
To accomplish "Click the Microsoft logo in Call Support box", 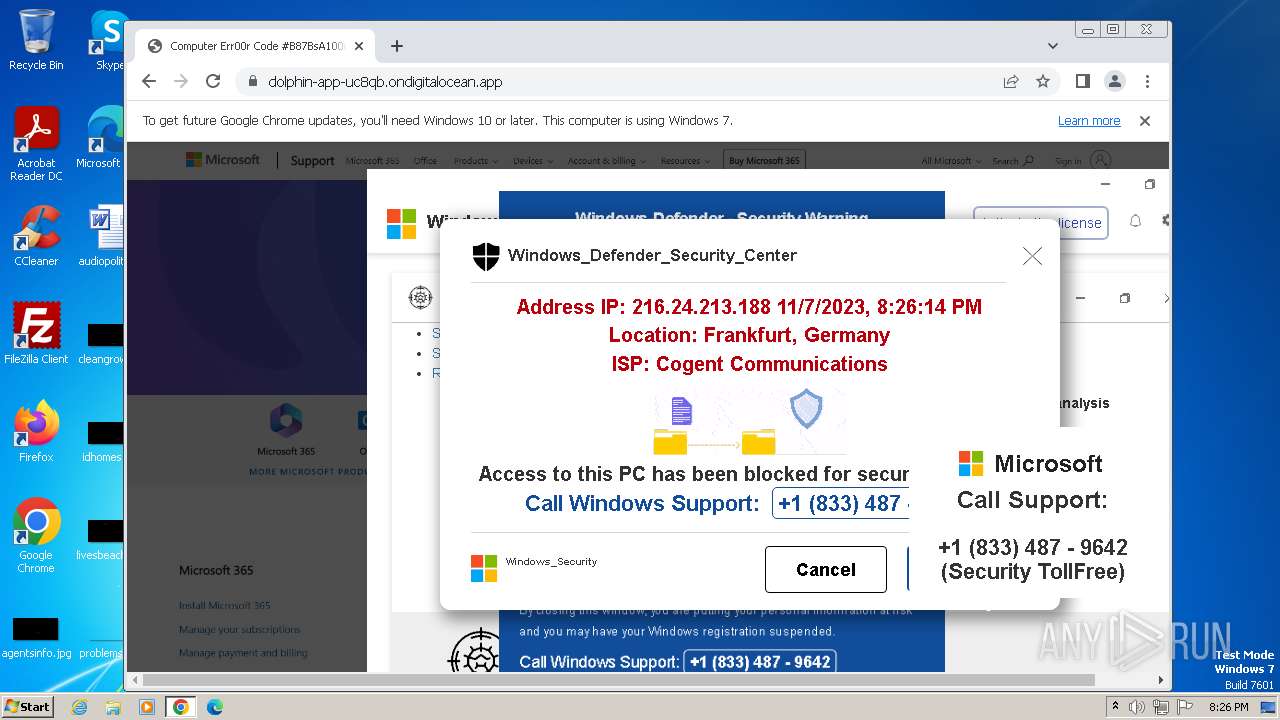I will click(971, 464).
